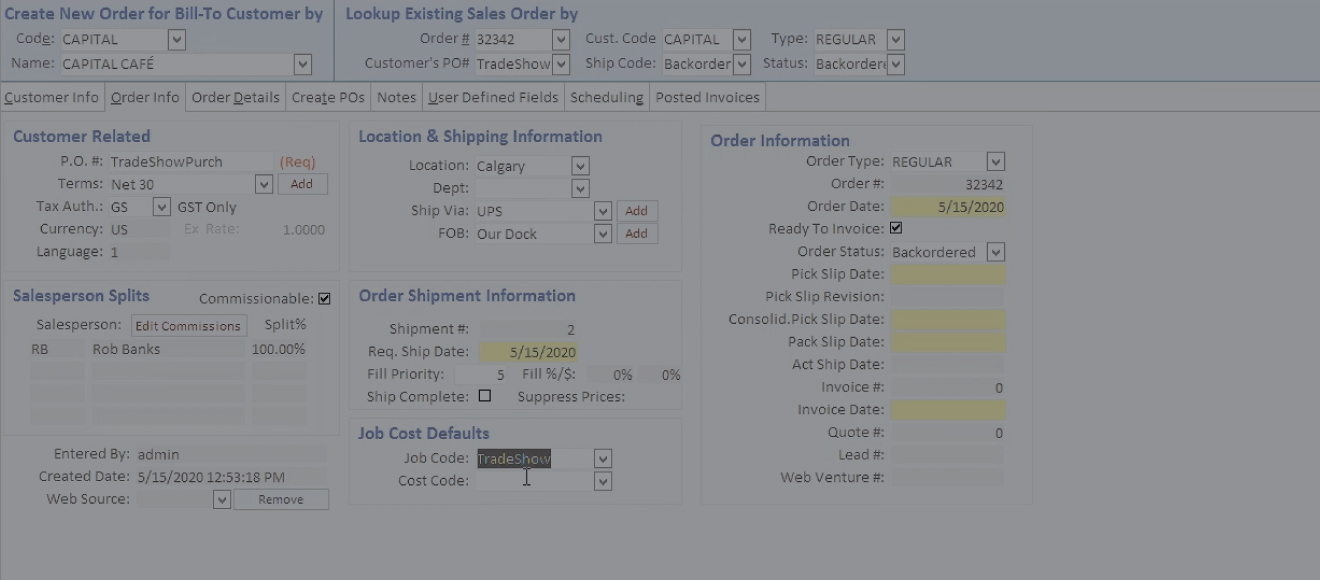1320x580 pixels.
Task: Click Add button next to FOB
Action: tap(636, 234)
